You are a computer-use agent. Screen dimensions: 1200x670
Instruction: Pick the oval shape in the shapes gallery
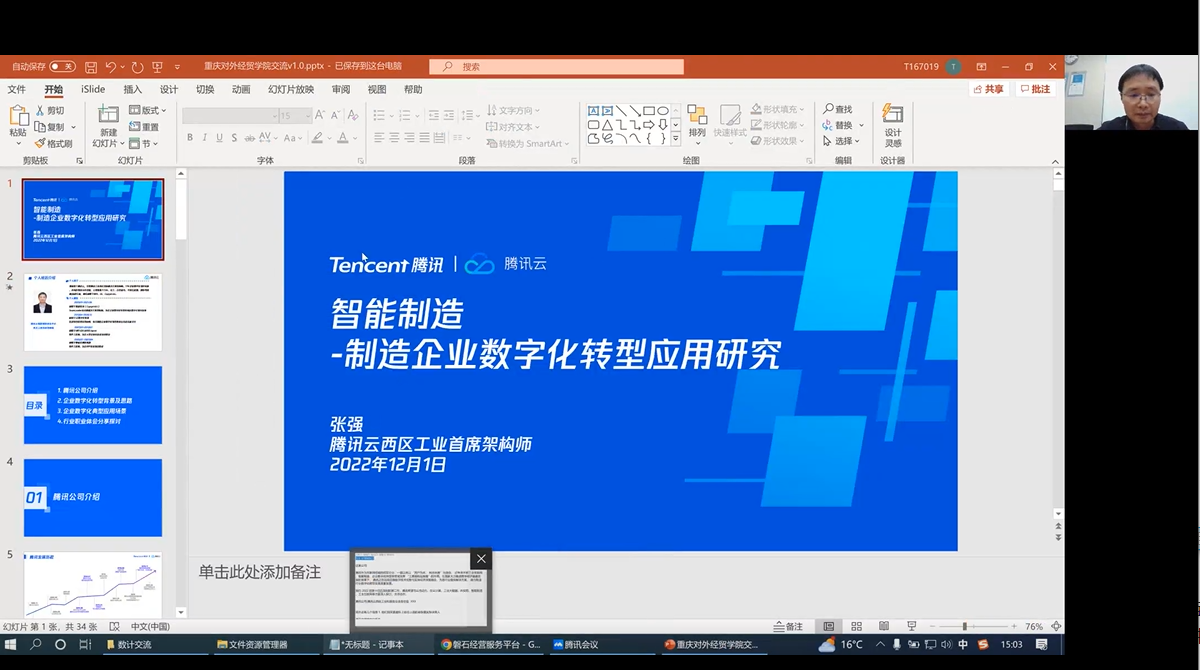[x=663, y=110]
